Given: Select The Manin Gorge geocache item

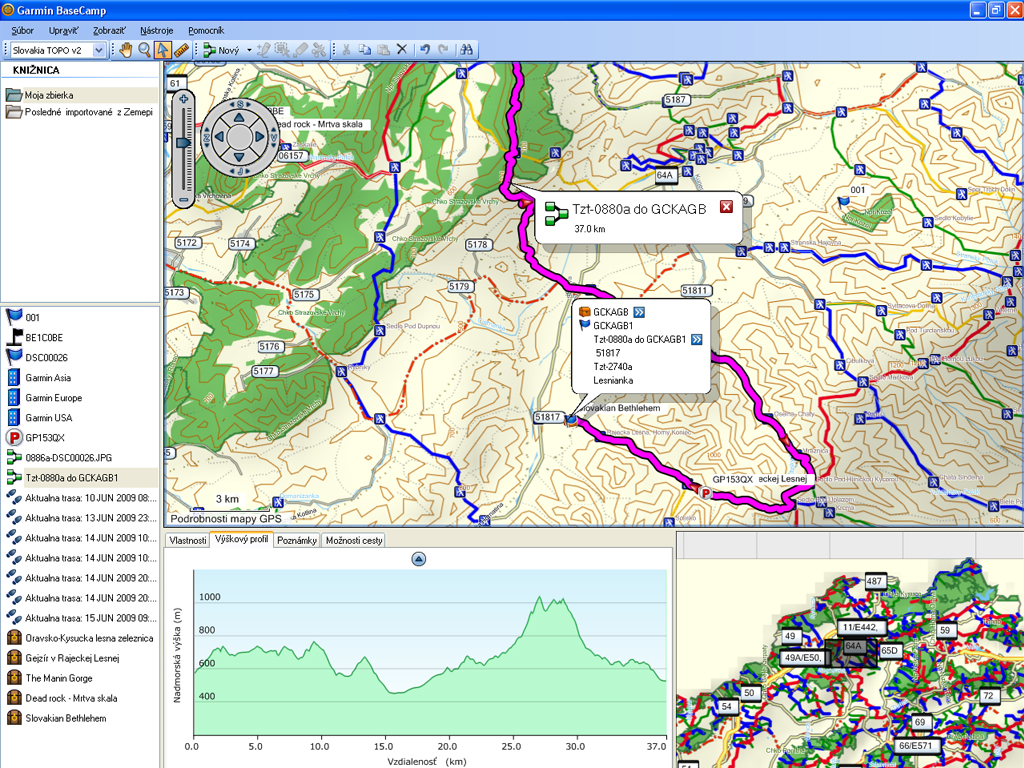Looking at the screenshot, I should click(58, 678).
